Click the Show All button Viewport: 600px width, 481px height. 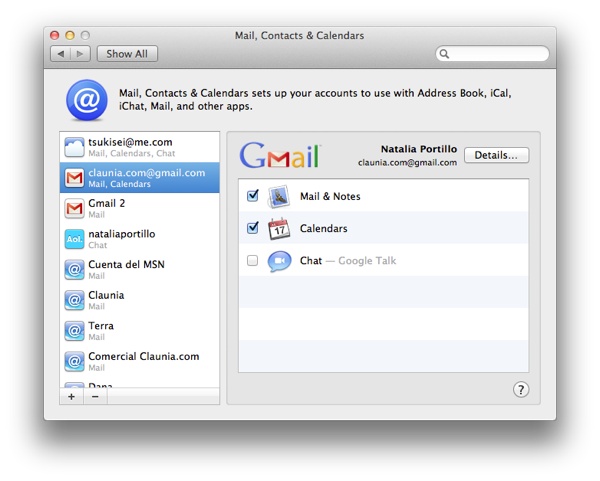(x=127, y=54)
